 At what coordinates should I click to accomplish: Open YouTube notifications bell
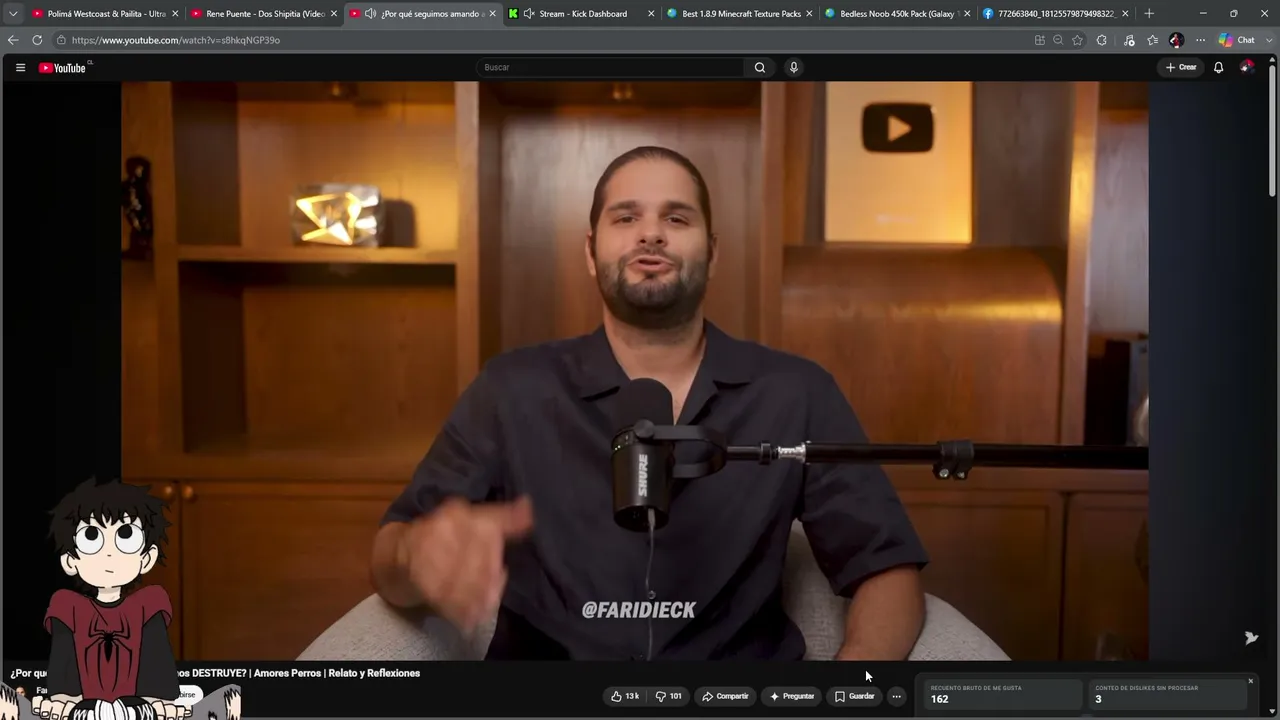coord(1218,68)
